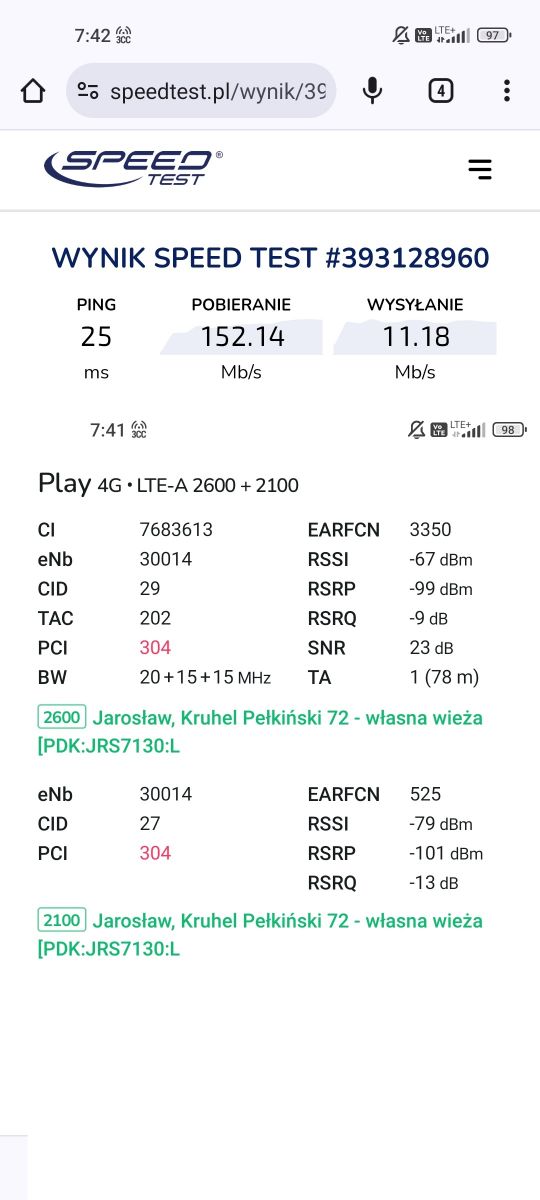Viewport: 540px width, 1200px height.
Task: Open site info icon in address bar
Action: pos(88,91)
